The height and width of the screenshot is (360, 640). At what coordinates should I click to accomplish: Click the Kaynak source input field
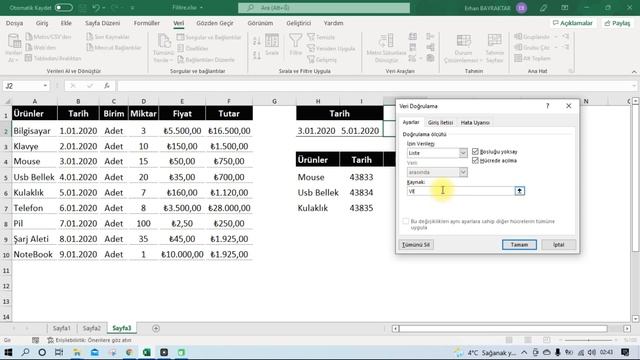461,191
